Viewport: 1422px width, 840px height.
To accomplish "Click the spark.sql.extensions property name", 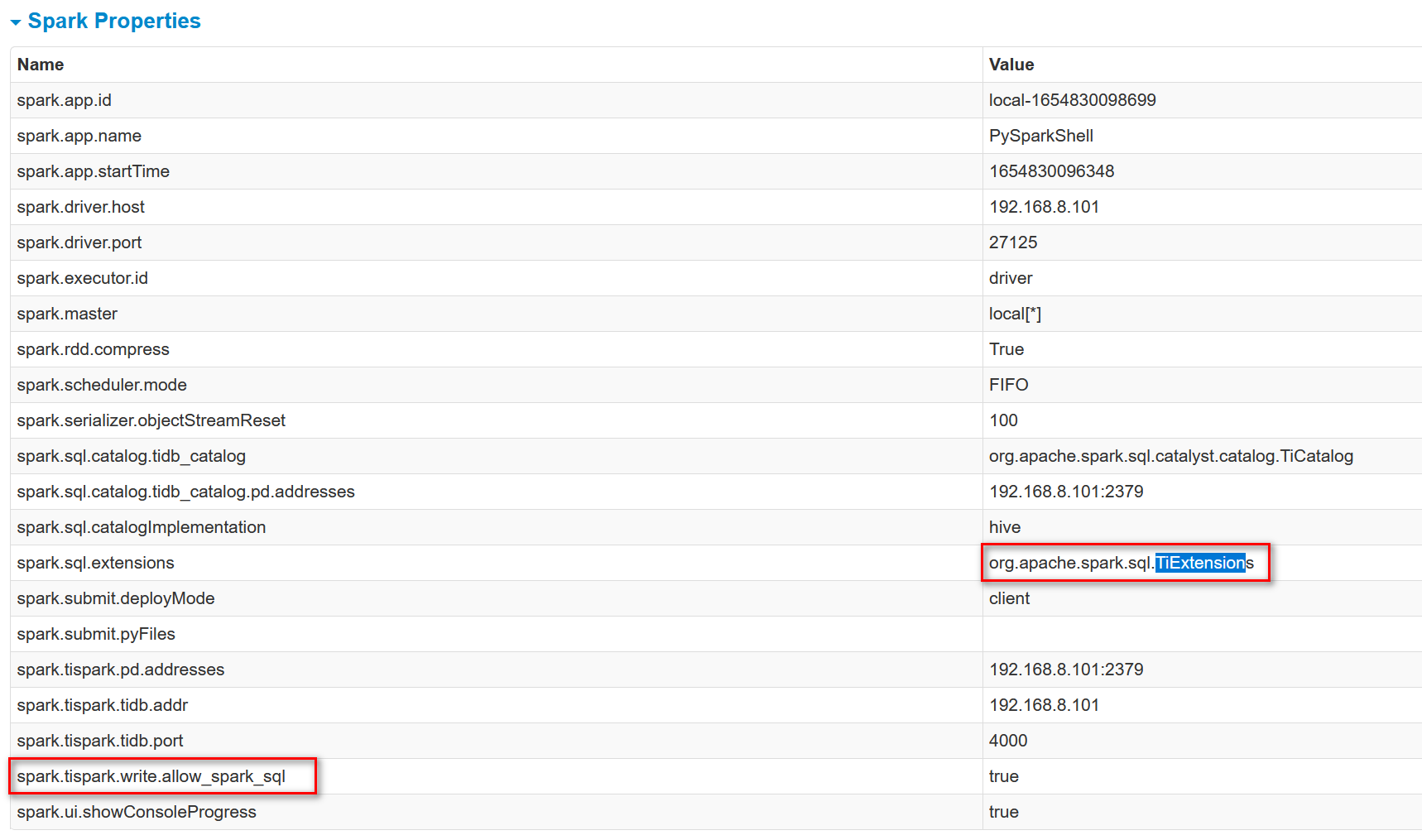I will tap(96, 563).
